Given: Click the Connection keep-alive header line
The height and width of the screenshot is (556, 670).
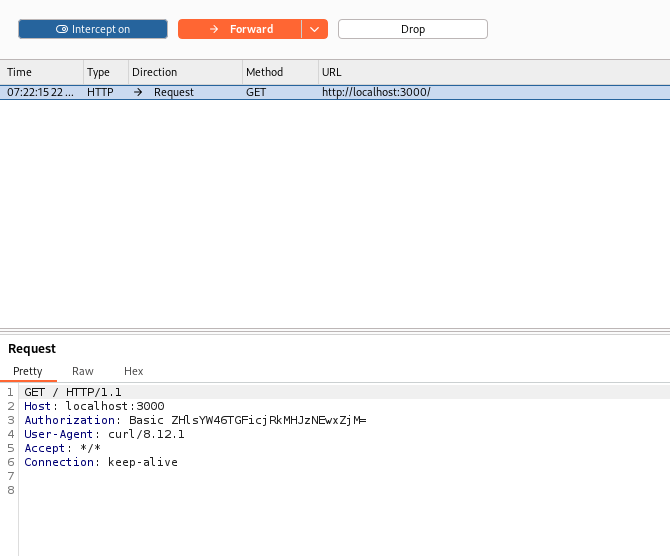Looking at the screenshot, I should pyautogui.click(x=100, y=462).
